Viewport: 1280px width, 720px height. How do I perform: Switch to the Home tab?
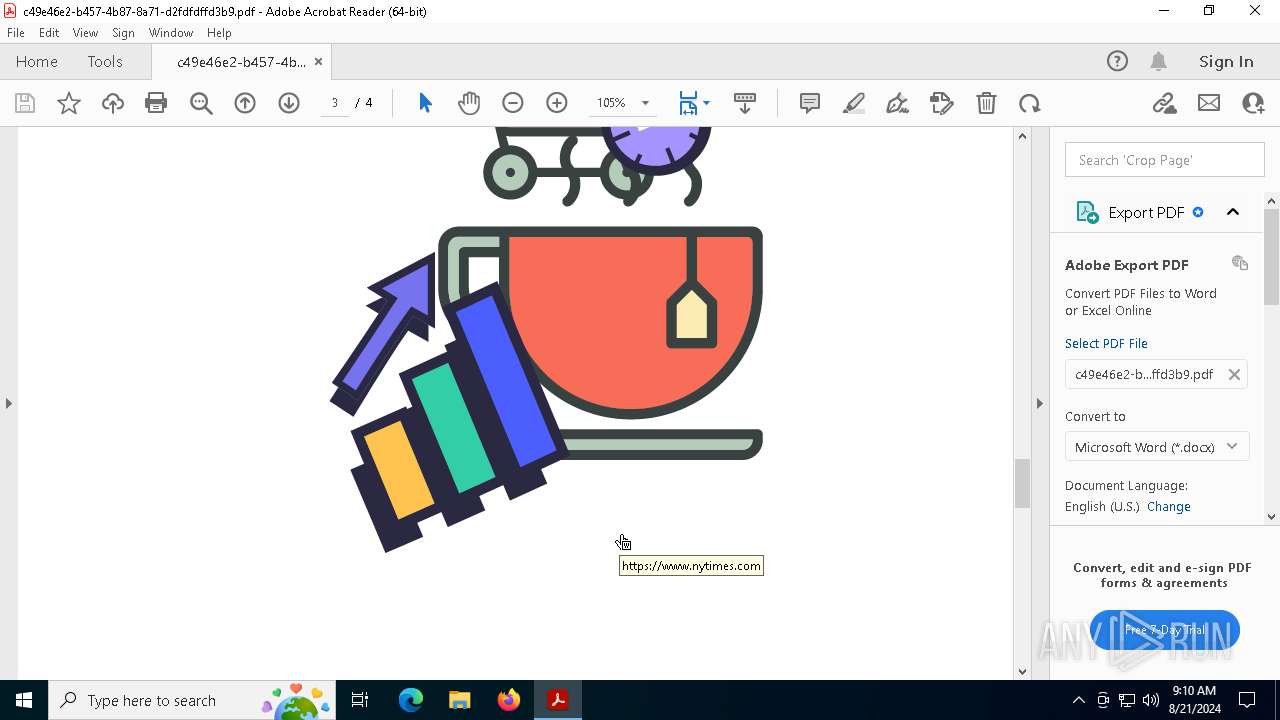click(37, 62)
